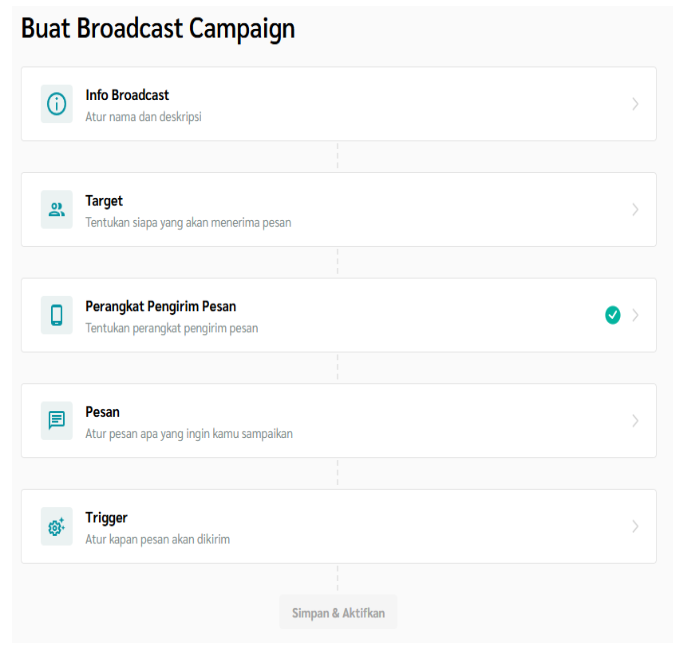684x653 pixels.
Task: Open the Perangkat Pengirim Pesan heading
Action: [x=160, y=306]
